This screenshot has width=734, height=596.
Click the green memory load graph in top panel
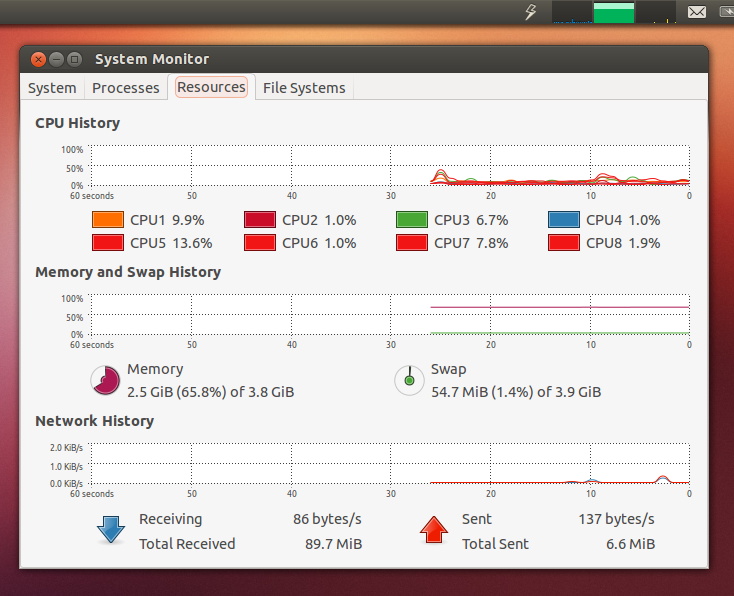coord(614,12)
